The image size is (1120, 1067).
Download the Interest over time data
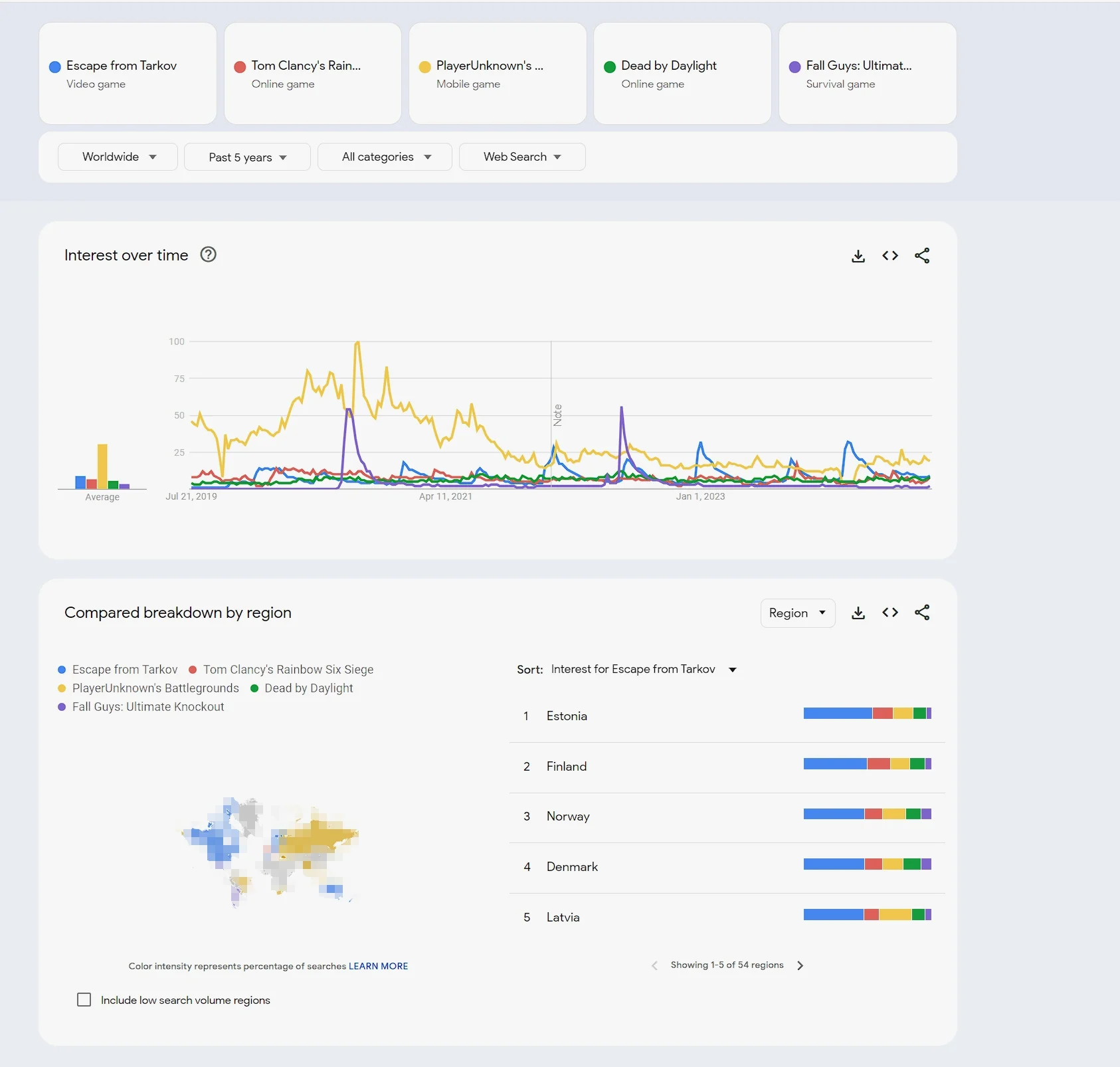coord(858,256)
